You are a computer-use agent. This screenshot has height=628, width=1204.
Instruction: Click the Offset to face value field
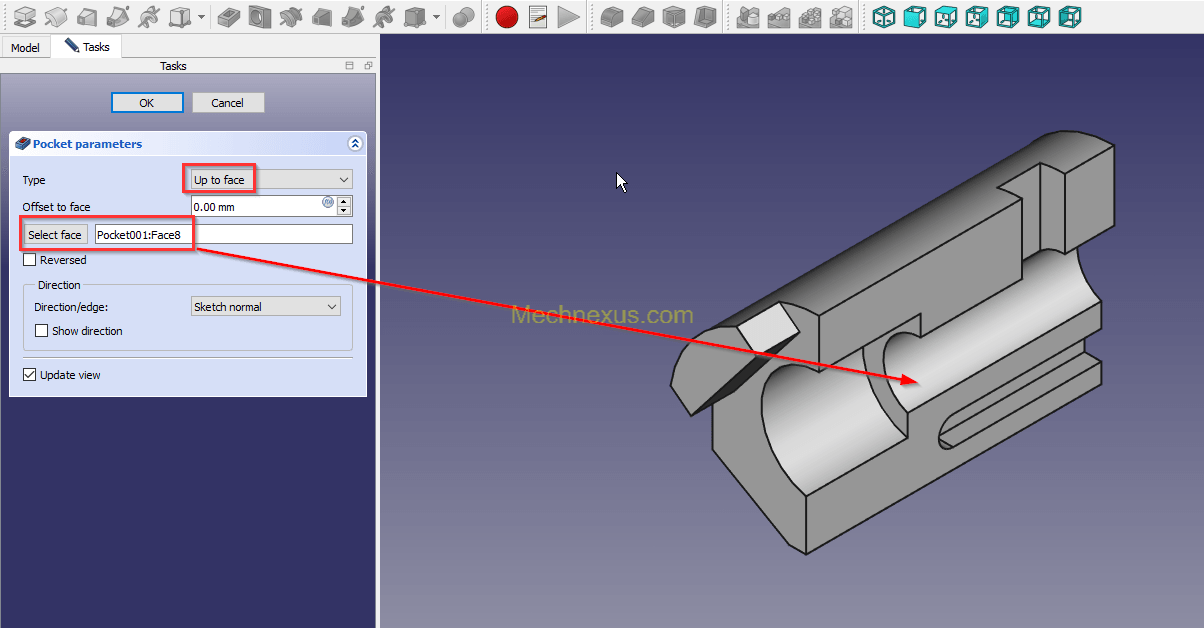pyautogui.click(x=256, y=207)
